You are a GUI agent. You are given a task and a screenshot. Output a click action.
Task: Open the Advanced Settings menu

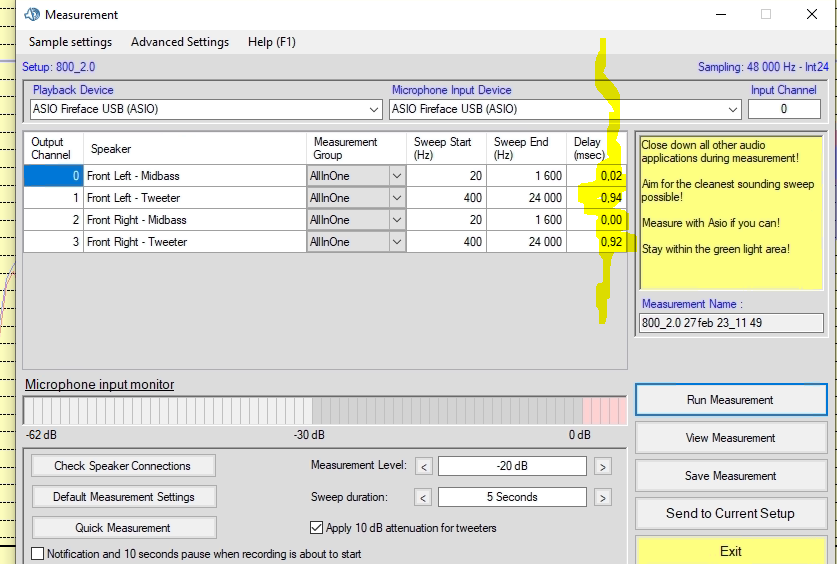[x=180, y=42]
